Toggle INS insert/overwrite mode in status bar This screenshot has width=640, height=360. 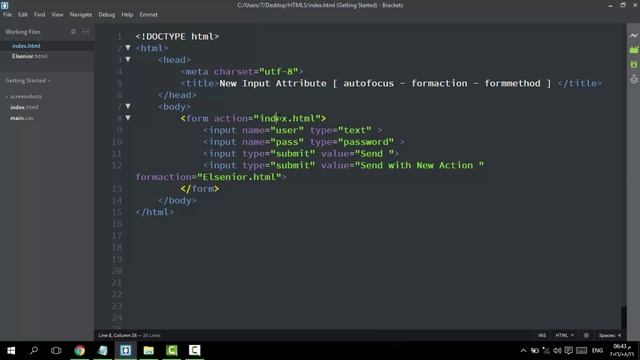click(542, 335)
